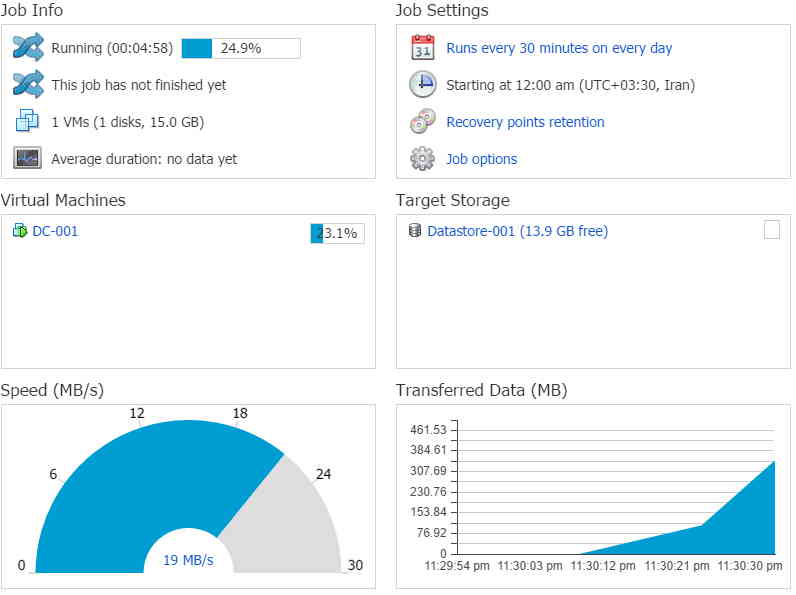Click the 24.9% job progress bar
The image size is (796, 595).
241,48
